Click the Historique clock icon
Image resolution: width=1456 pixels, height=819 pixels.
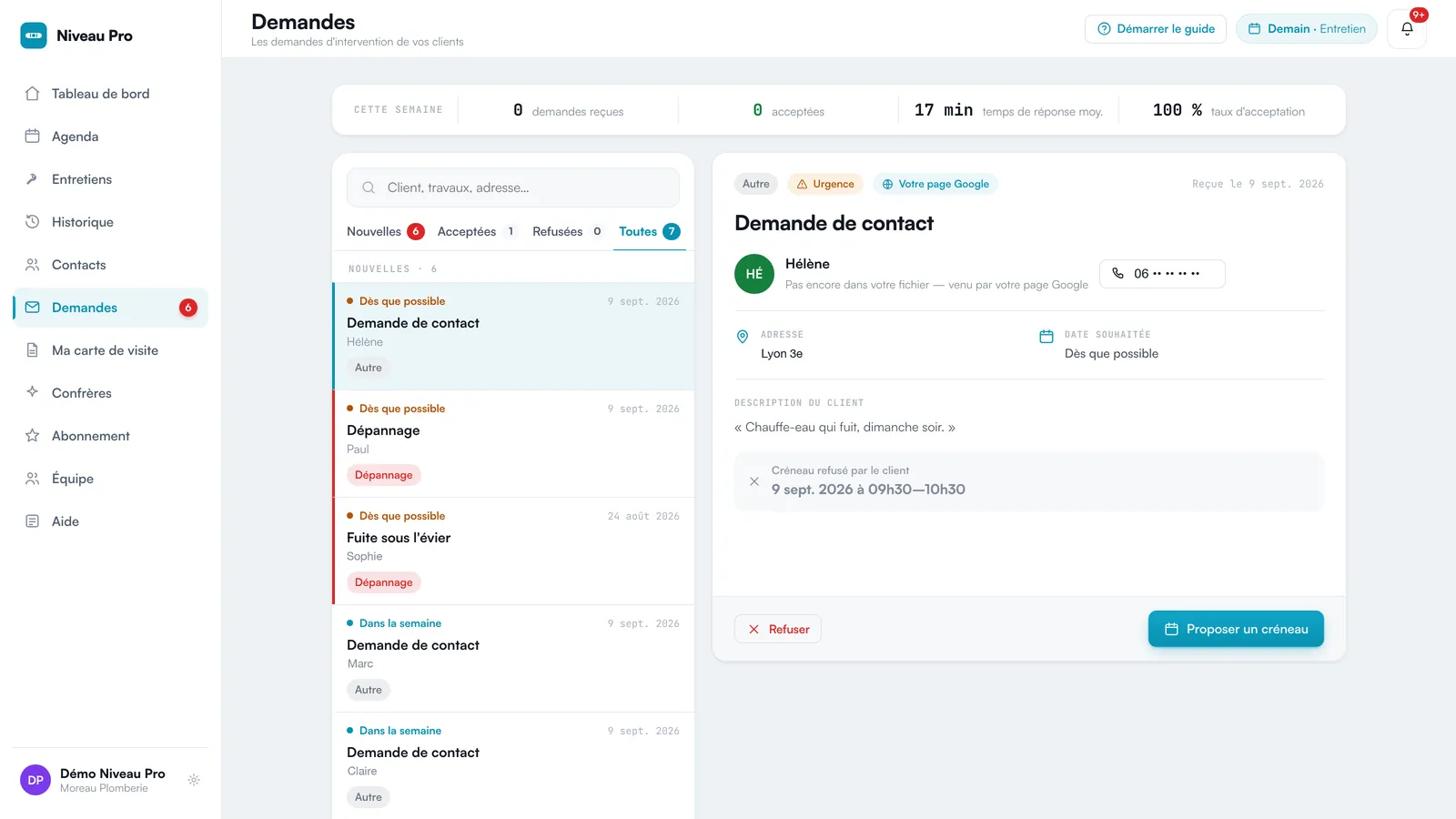click(x=33, y=222)
